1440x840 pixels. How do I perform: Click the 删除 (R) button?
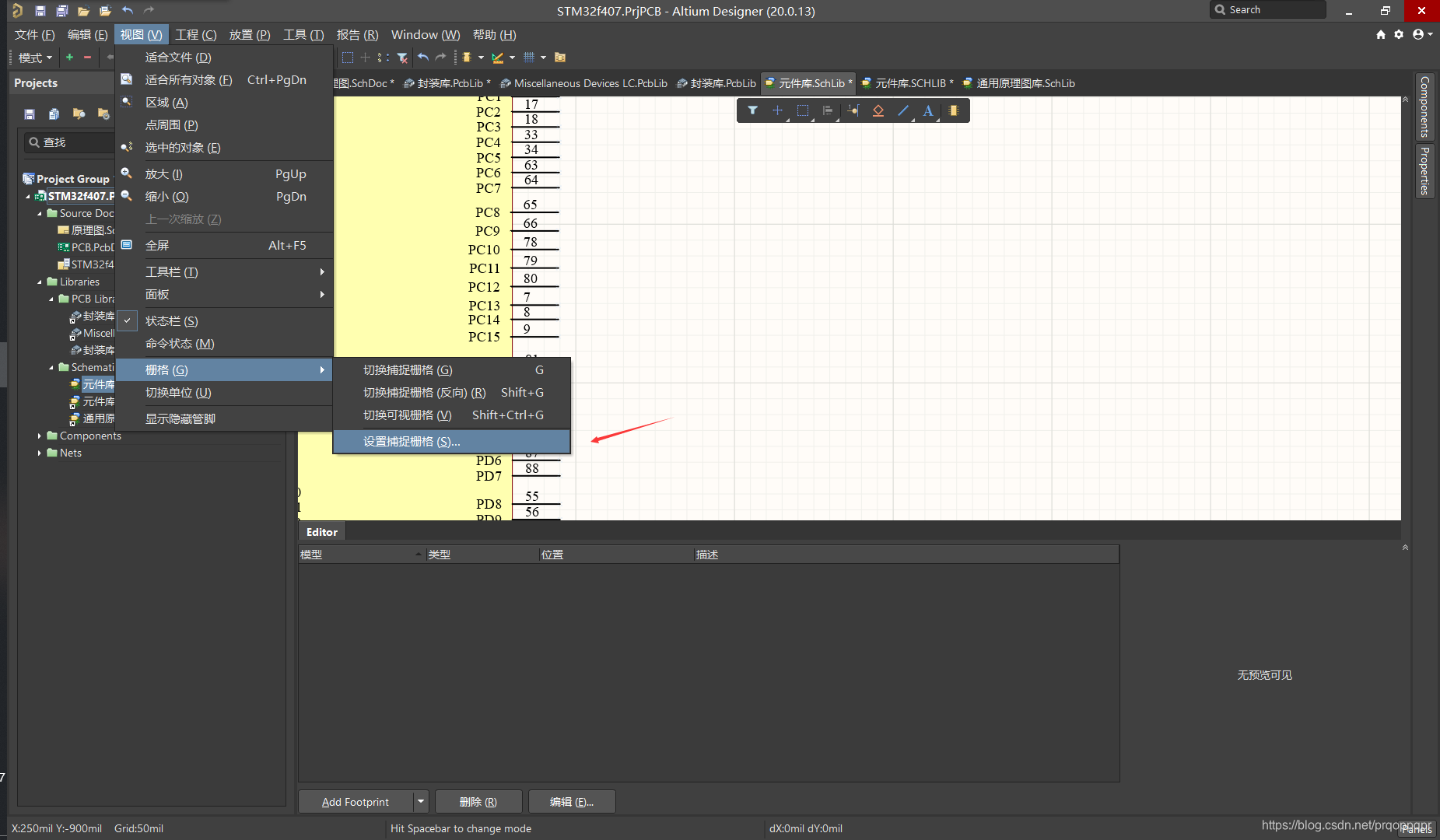[x=478, y=801]
